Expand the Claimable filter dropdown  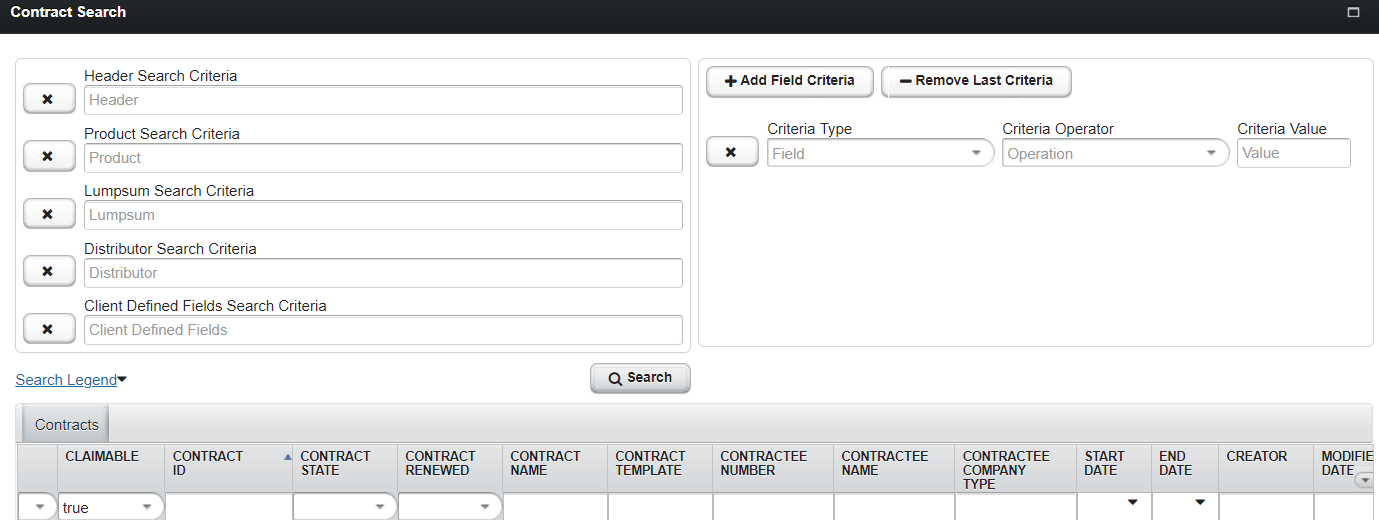[x=147, y=507]
